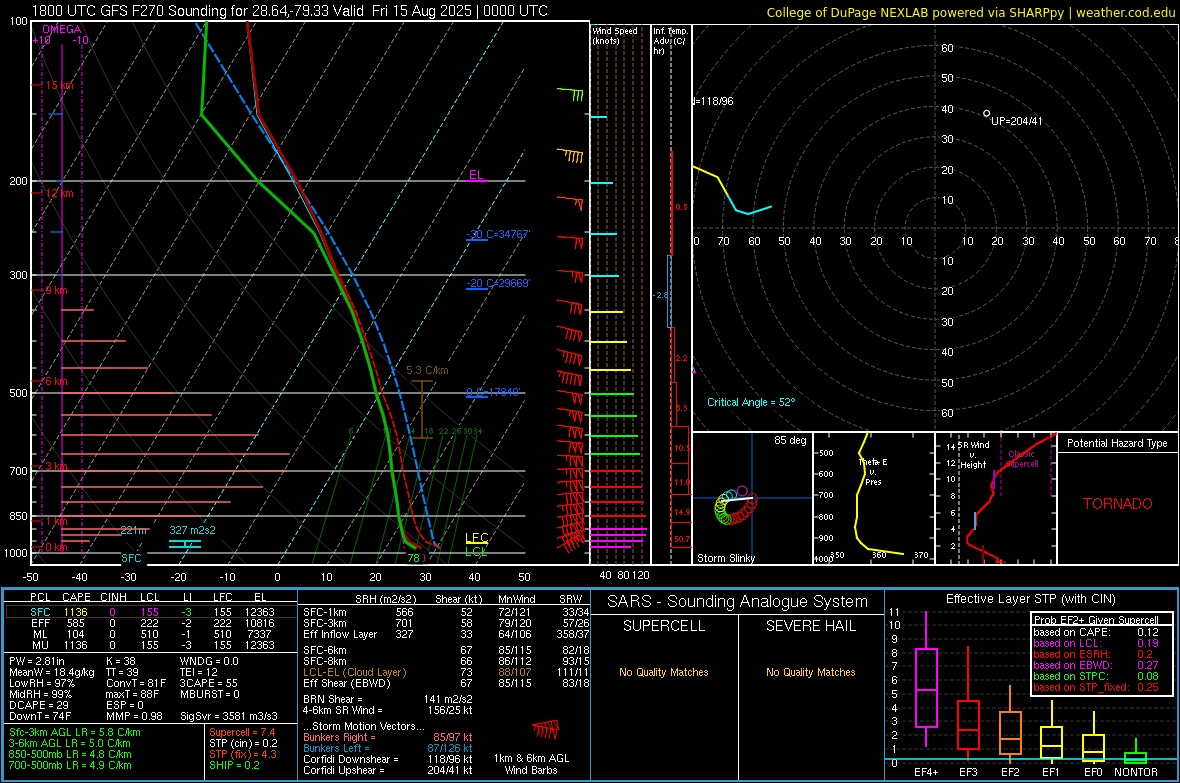Screen dimensions: 1180x783
Task: Click the OMEGA label on the skew-T
Action: 62,29
